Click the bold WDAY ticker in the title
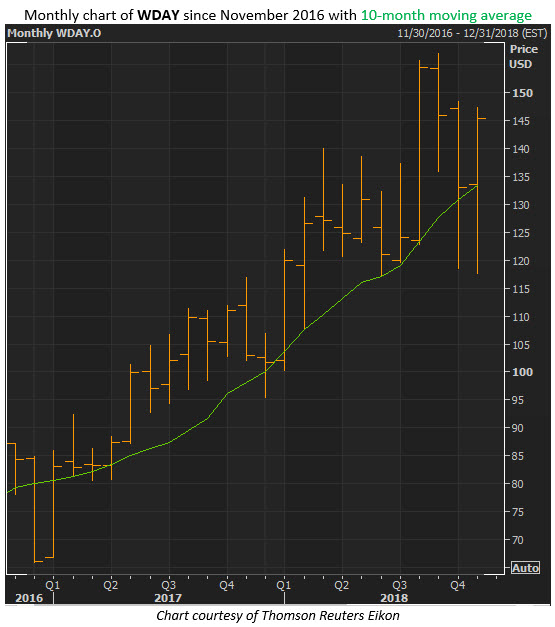 [158, 15]
